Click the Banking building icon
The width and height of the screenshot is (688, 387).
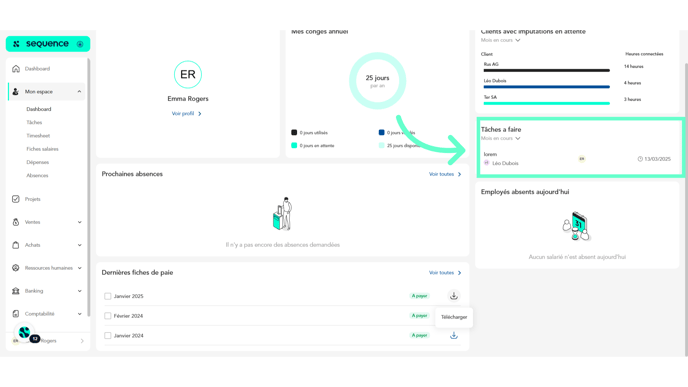(x=16, y=291)
